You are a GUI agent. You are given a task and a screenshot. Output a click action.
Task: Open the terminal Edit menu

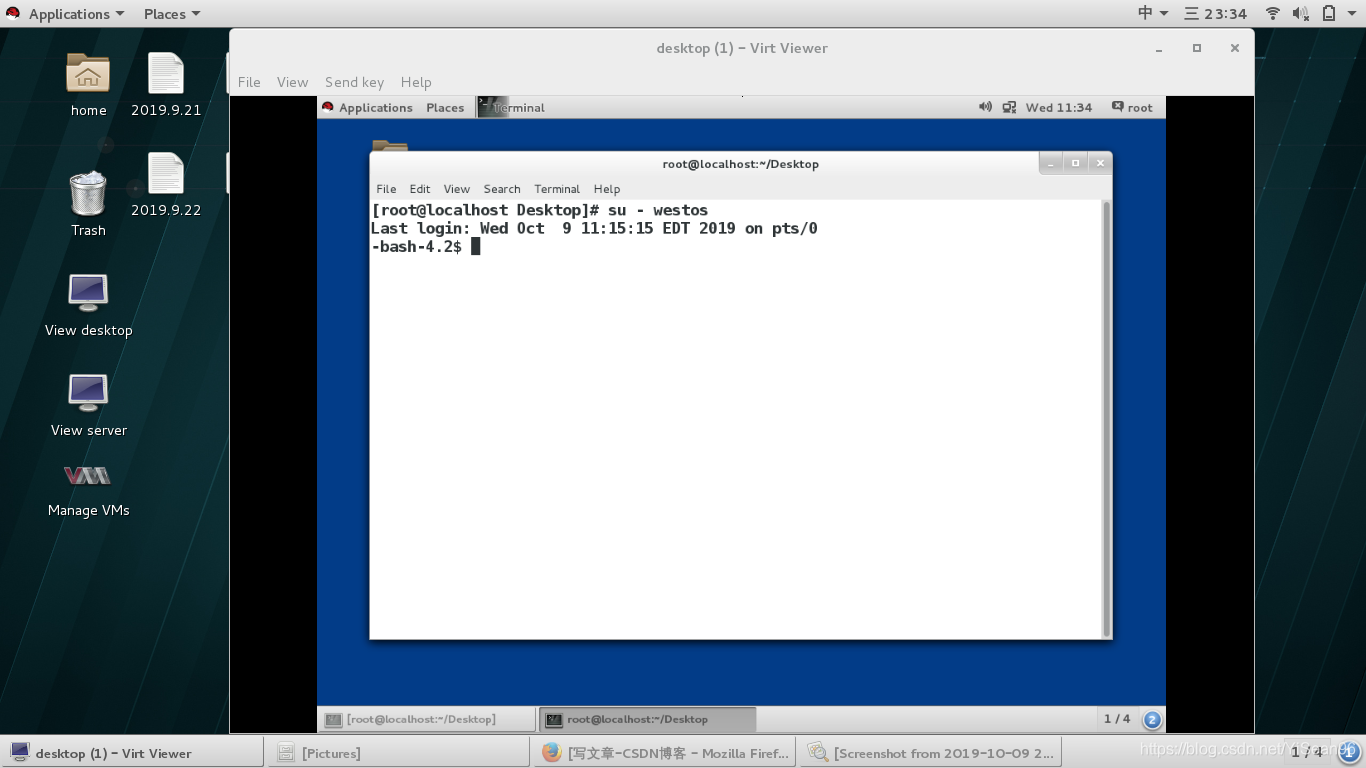pos(420,189)
